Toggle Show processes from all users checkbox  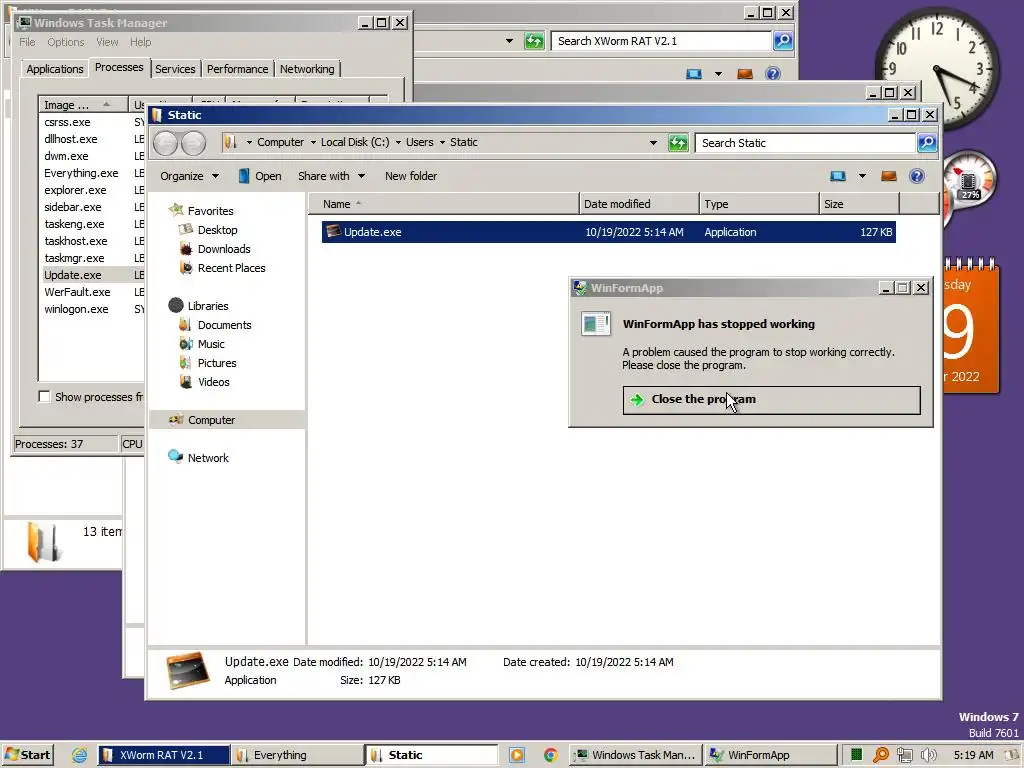pos(44,396)
